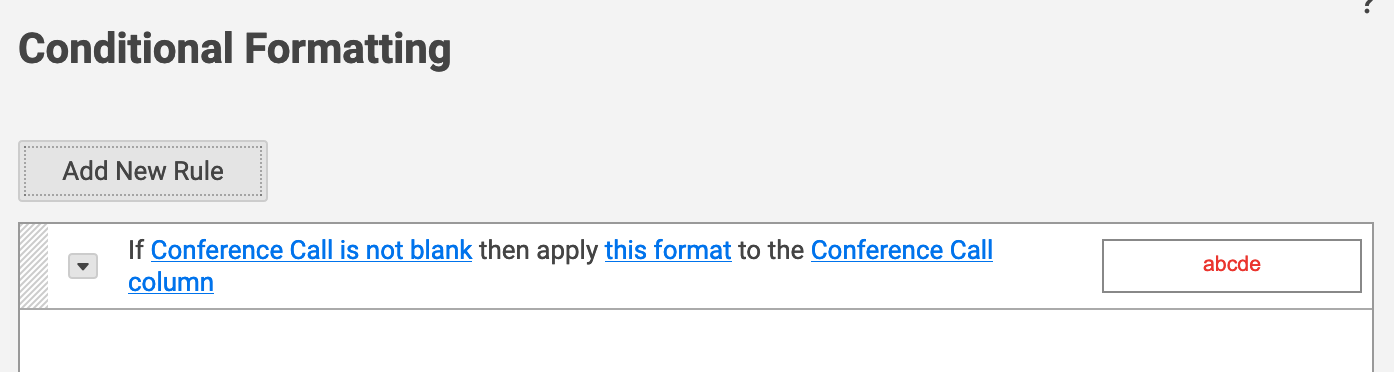The image size is (1394, 372).
Task: Click the 'this format' link
Action: pos(668,250)
